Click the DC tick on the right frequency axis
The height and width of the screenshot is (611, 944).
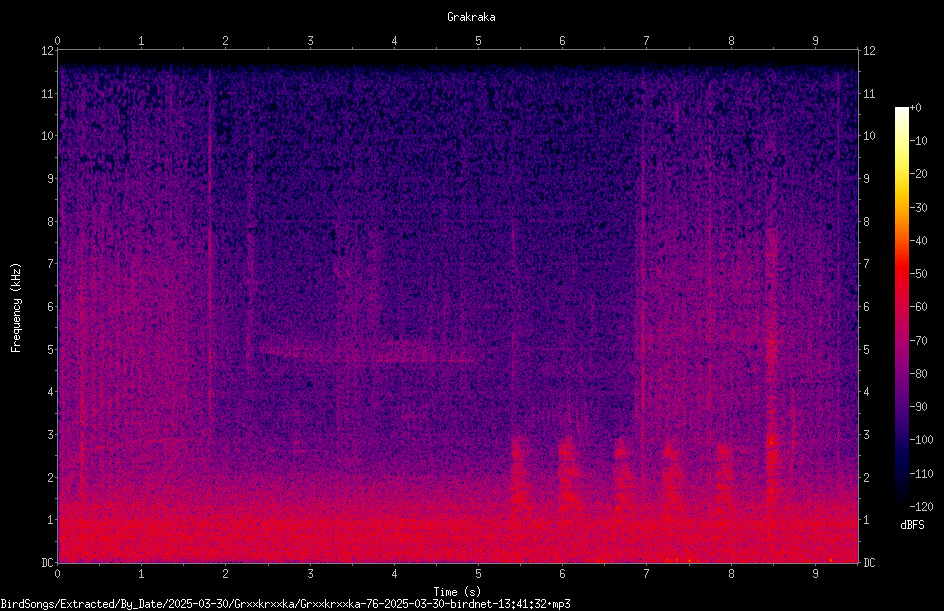pos(869,562)
